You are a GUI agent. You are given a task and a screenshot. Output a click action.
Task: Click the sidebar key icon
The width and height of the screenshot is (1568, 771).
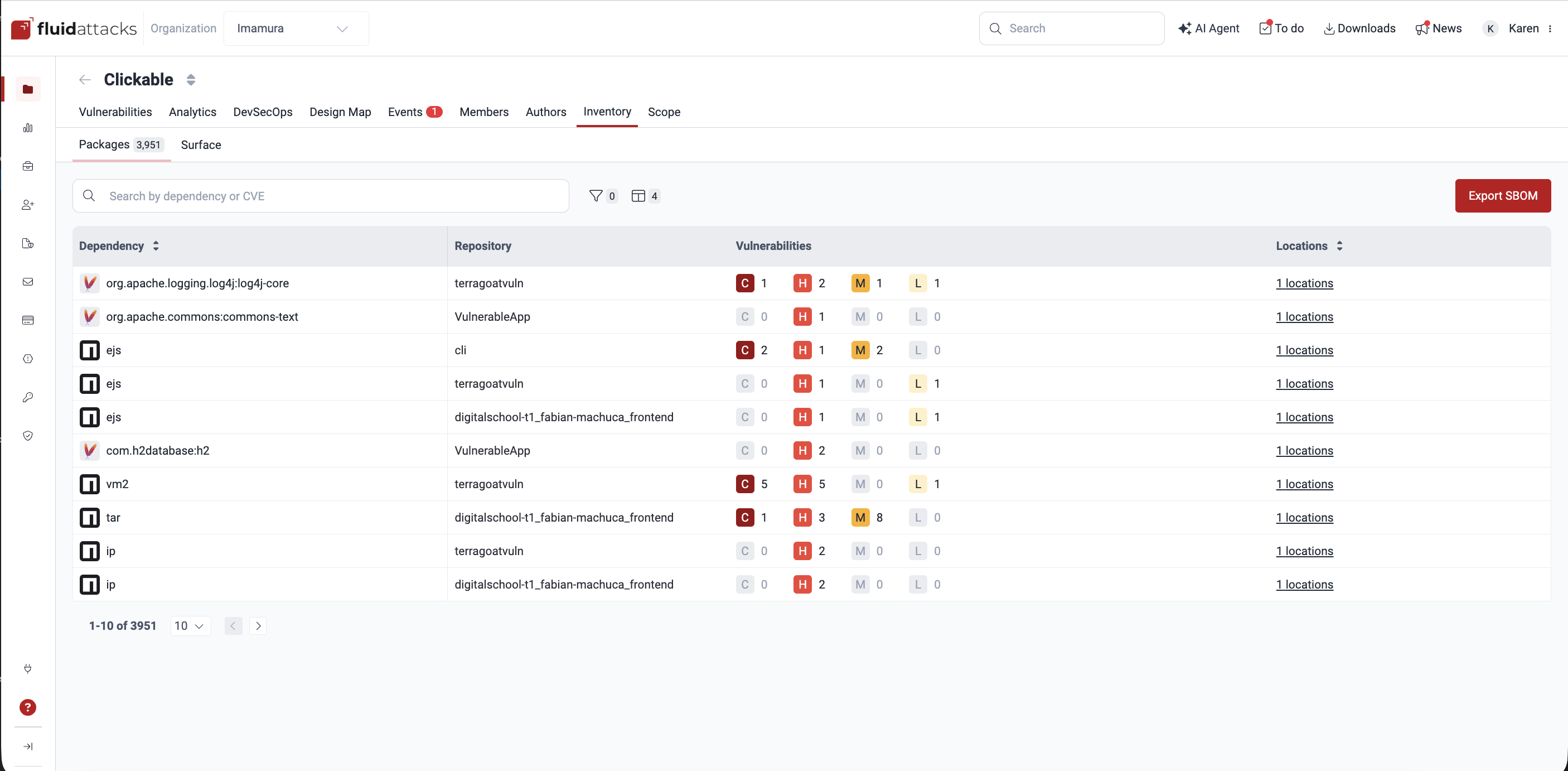coord(28,397)
